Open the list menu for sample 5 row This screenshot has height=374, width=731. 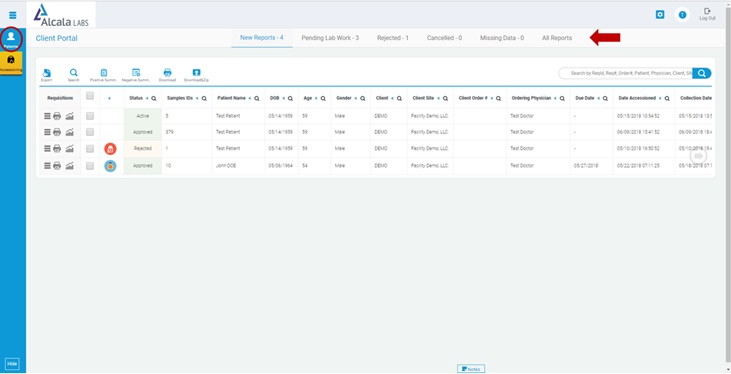click(x=47, y=116)
